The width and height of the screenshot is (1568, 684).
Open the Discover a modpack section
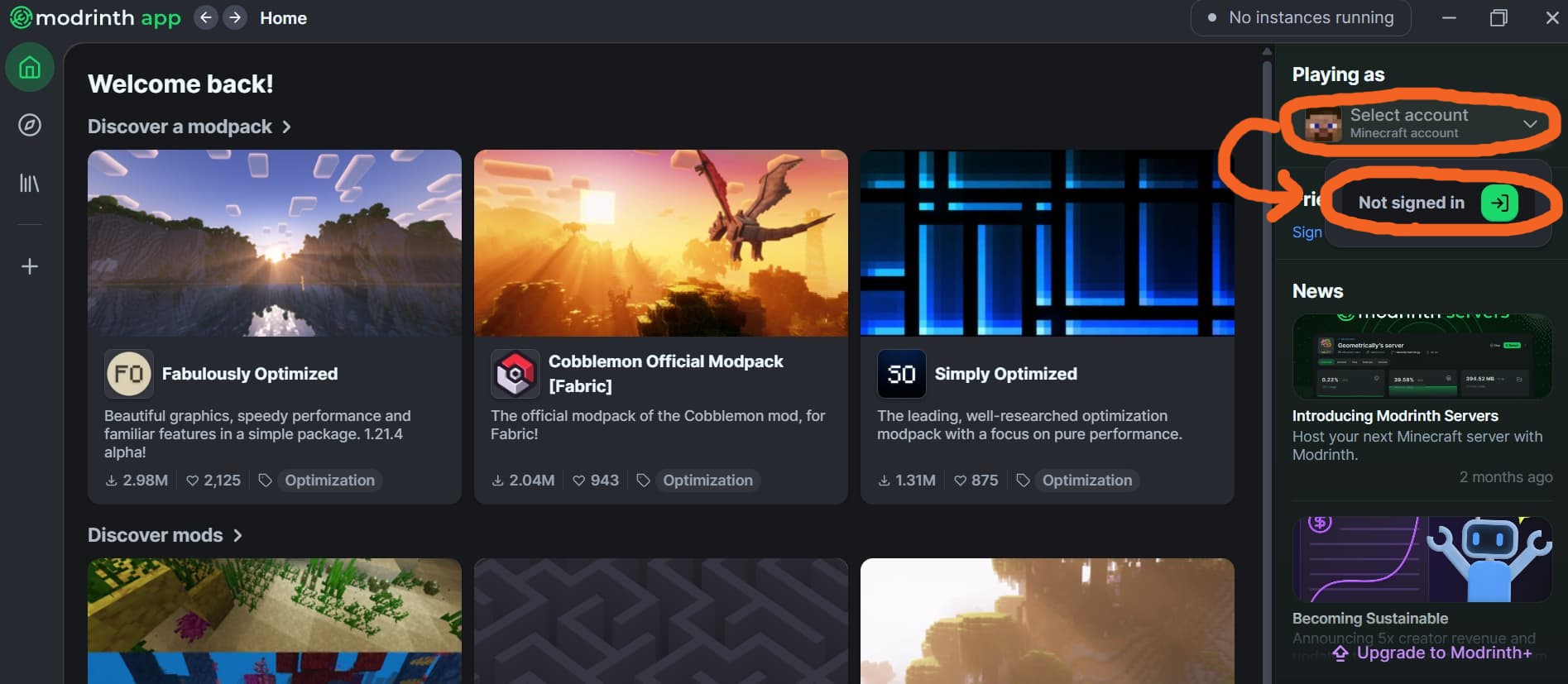[189, 127]
